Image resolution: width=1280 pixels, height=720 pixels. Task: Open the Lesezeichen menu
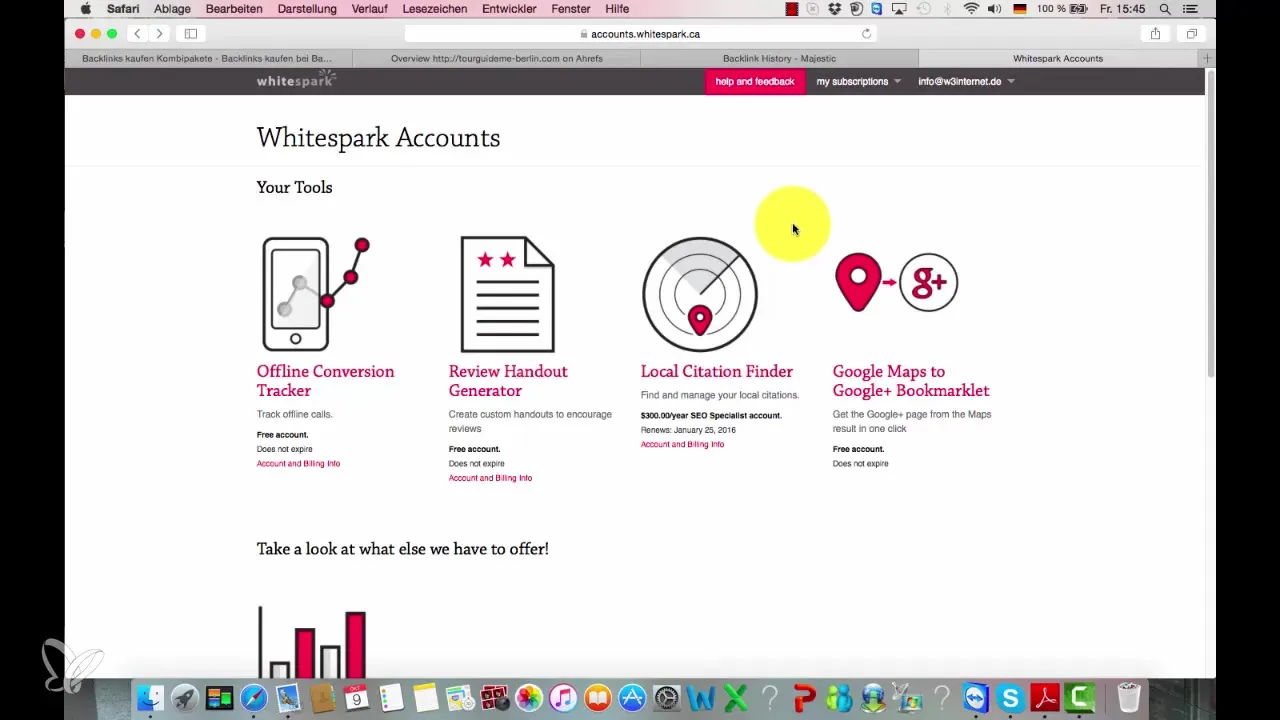435,9
